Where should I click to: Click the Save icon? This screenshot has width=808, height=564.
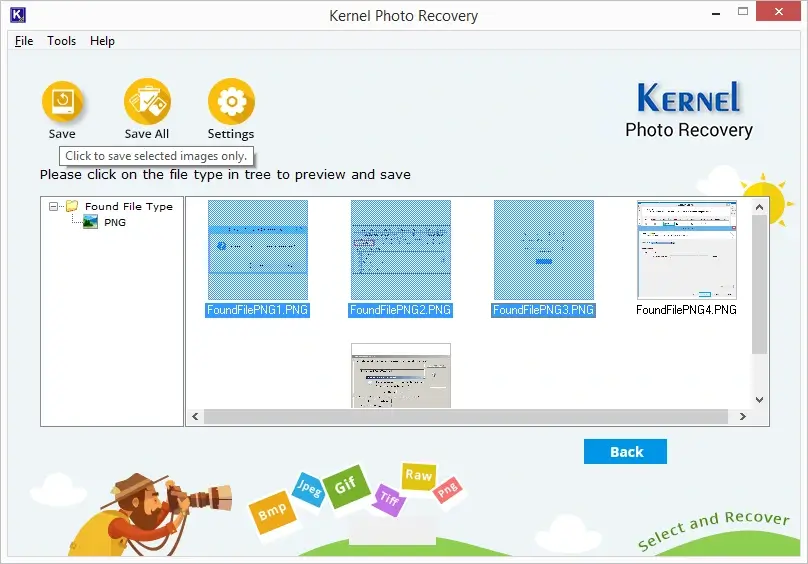[62, 104]
